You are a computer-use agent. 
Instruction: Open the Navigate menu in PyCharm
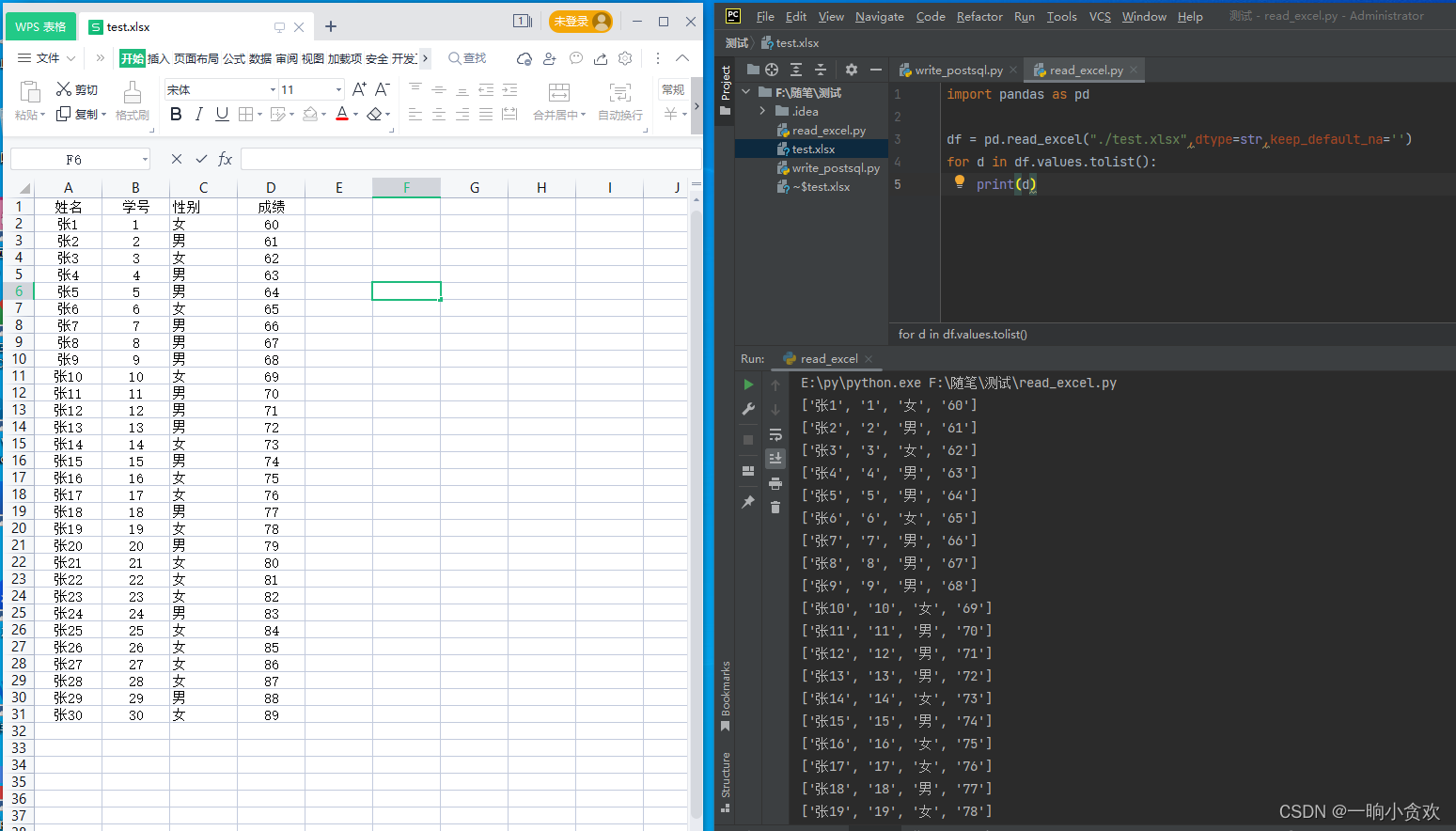[x=880, y=16]
